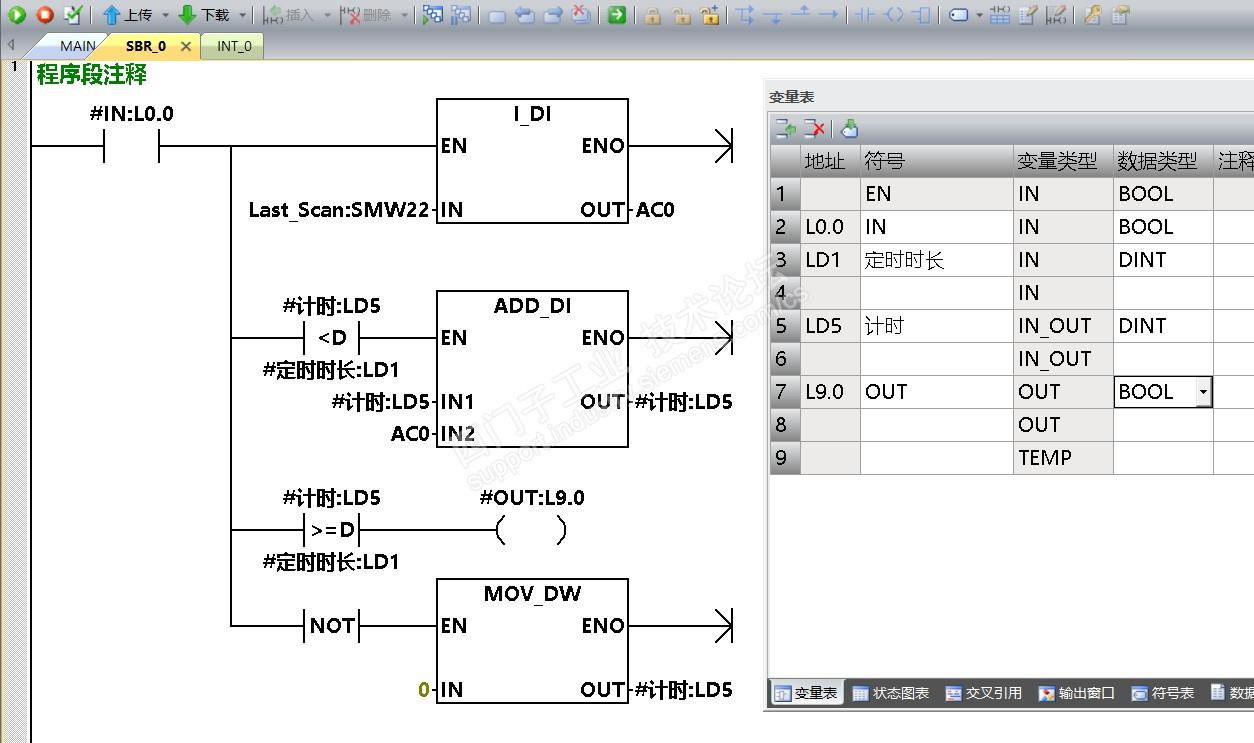Insert a box using the box icon
Screen dimensions: 1254x743
click(922, 15)
